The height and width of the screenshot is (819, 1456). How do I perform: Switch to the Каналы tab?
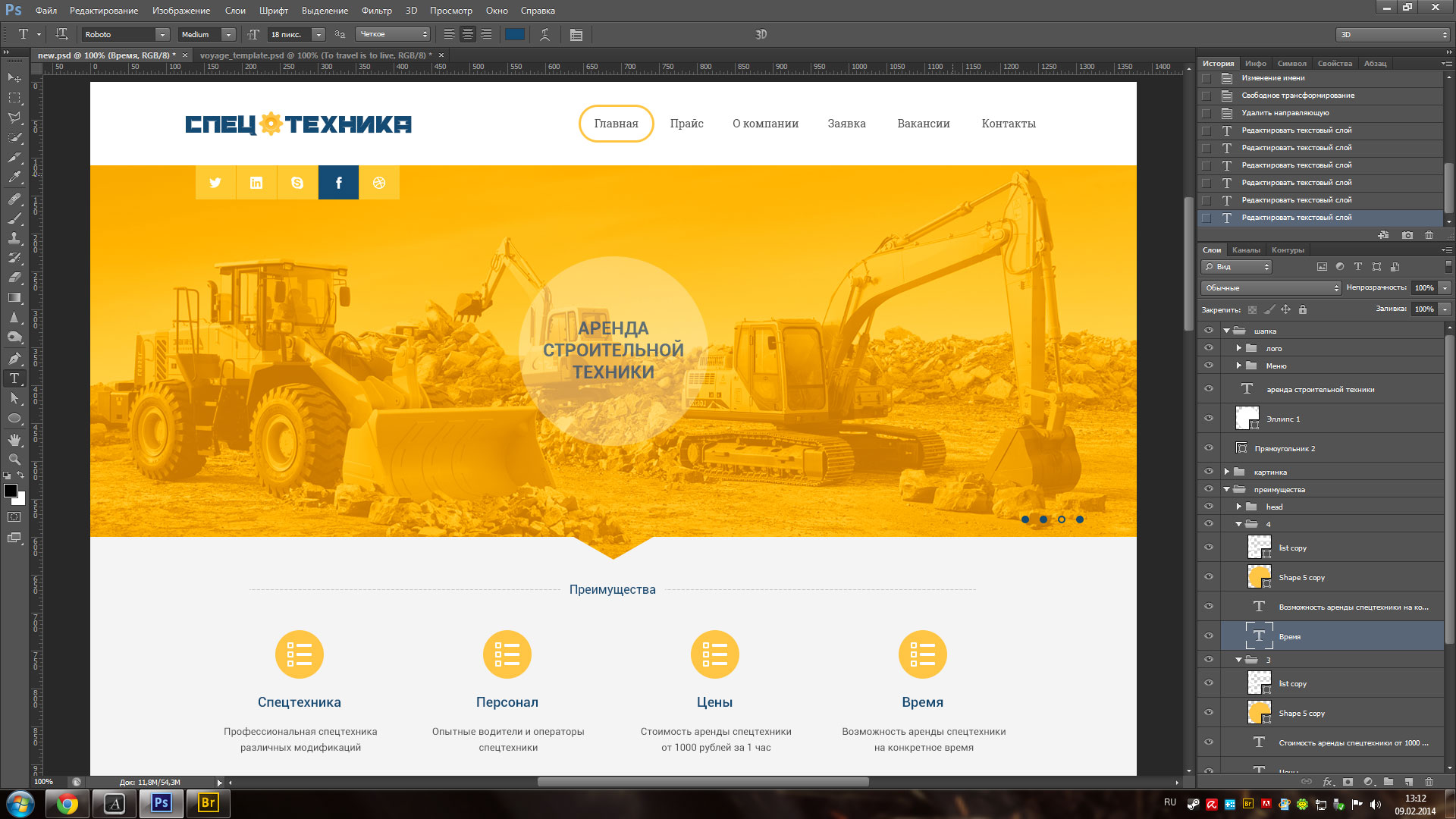(1246, 250)
